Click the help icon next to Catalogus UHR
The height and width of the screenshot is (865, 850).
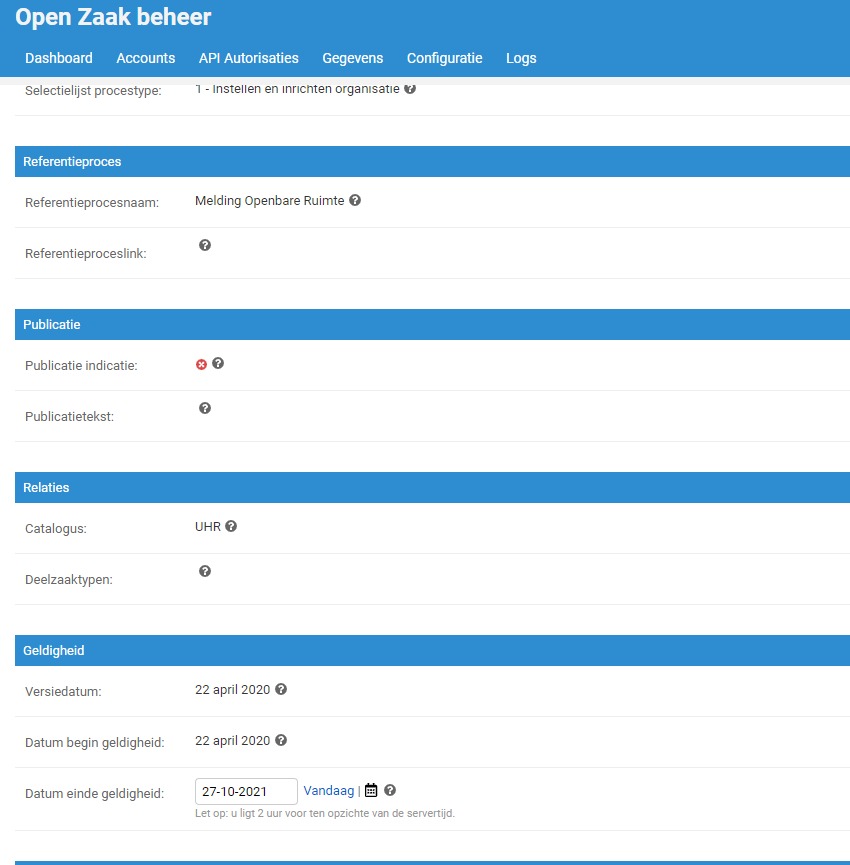click(x=230, y=527)
